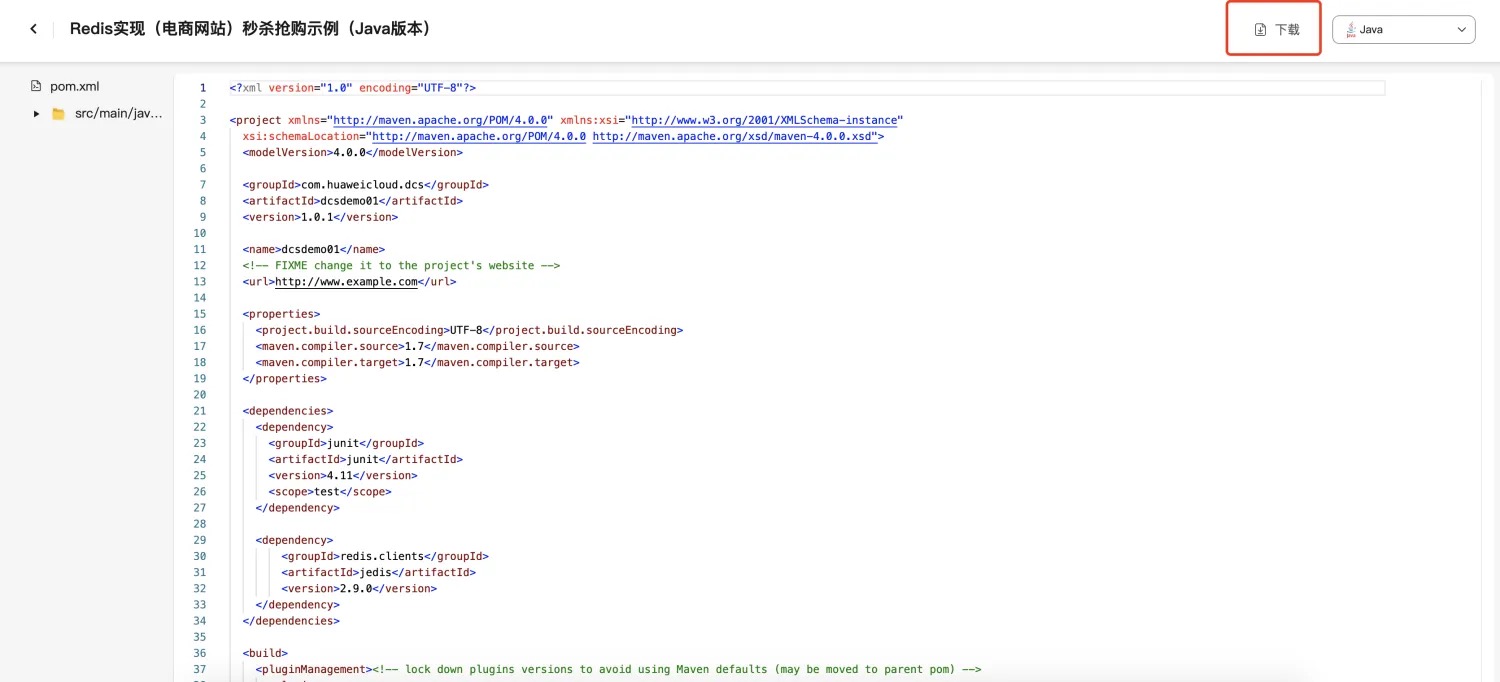The height and width of the screenshot is (682, 1500).
Task: Click line number 21 in the gutter
Action: (x=200, y=411)
